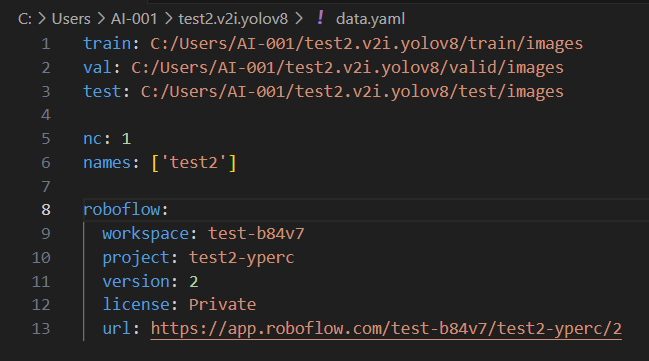This screenshot has height=361, width=649.
Task: Open the C: drive breadcrumb
Action: pos(25,19)
